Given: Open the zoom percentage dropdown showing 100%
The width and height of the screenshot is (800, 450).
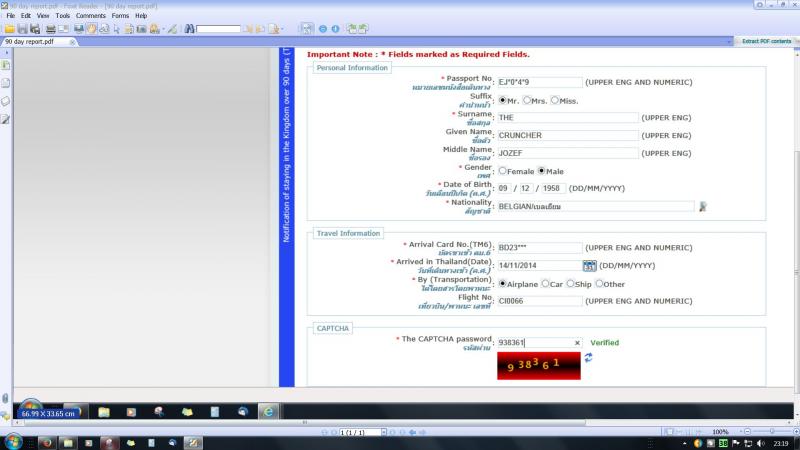Looking at the screenshot, I should click(x=720, y=432).
